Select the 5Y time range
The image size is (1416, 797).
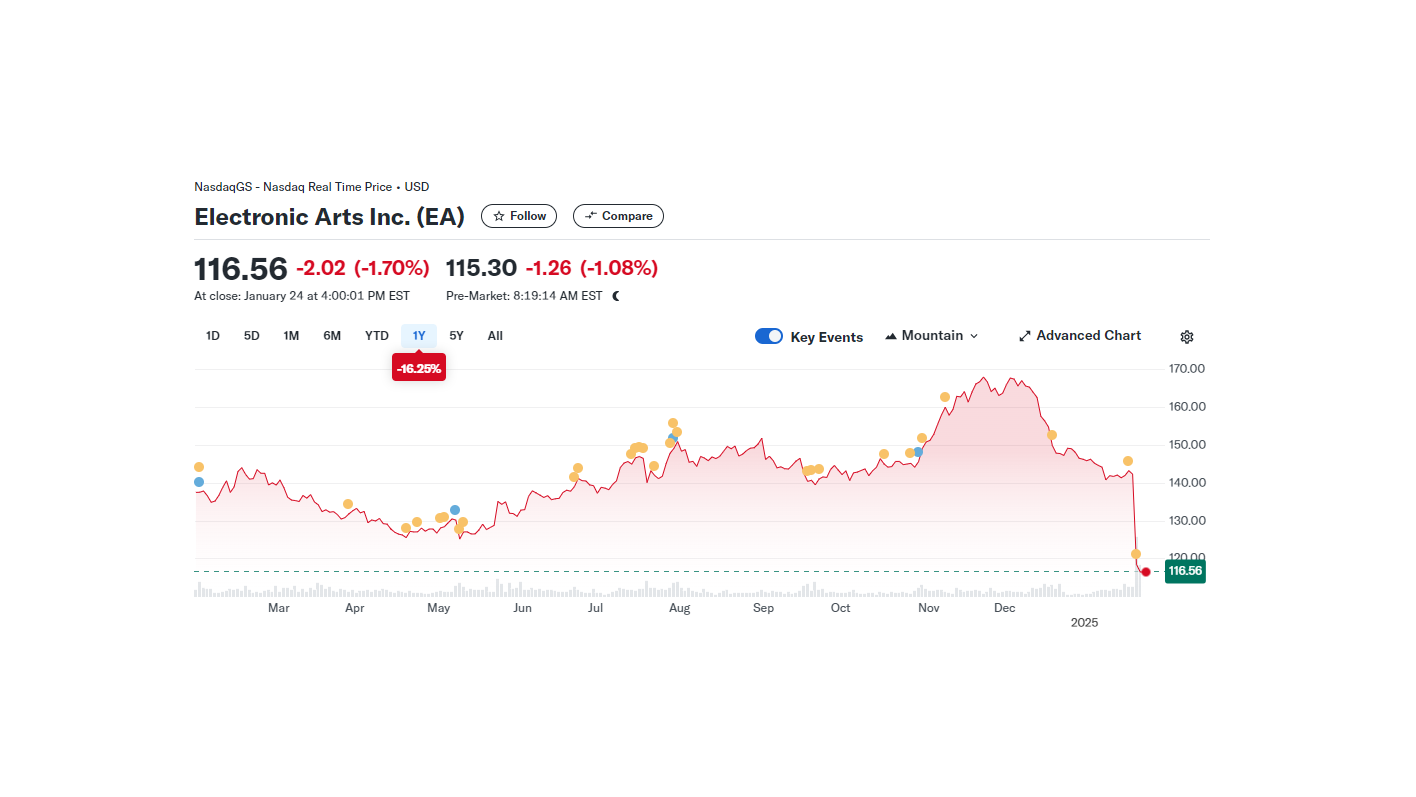click(x=457, y=336)
